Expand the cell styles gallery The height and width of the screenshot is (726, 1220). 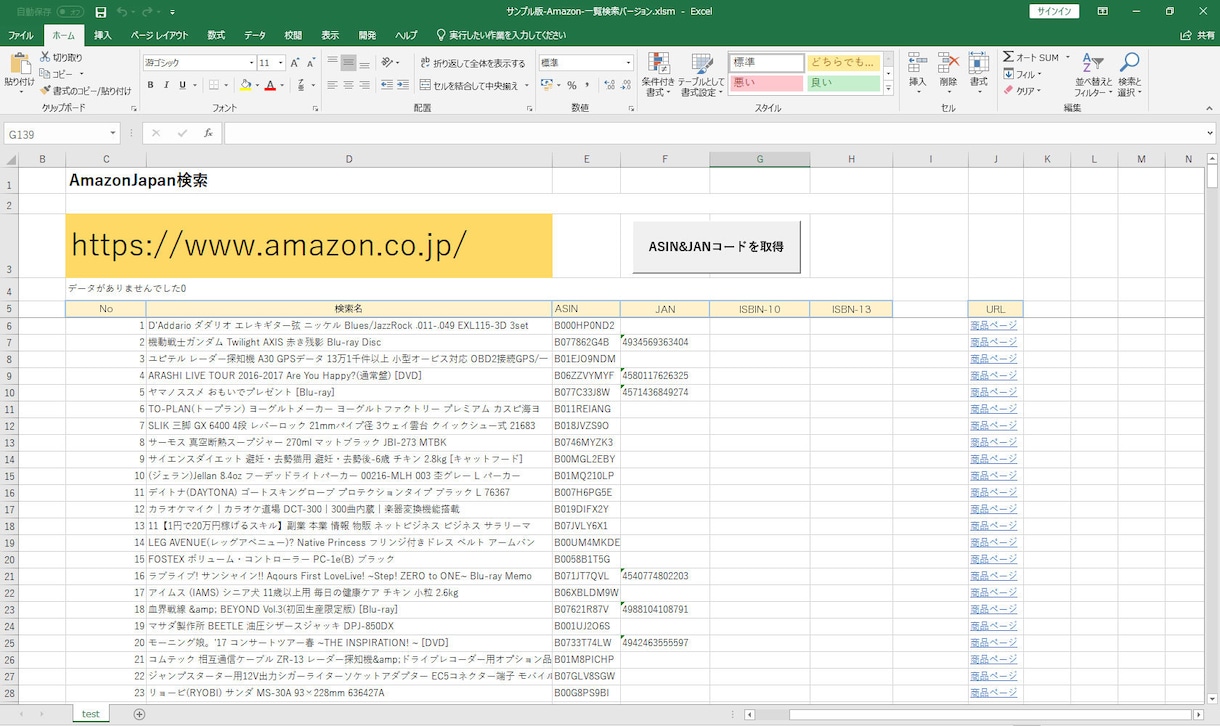click(889, 89)
